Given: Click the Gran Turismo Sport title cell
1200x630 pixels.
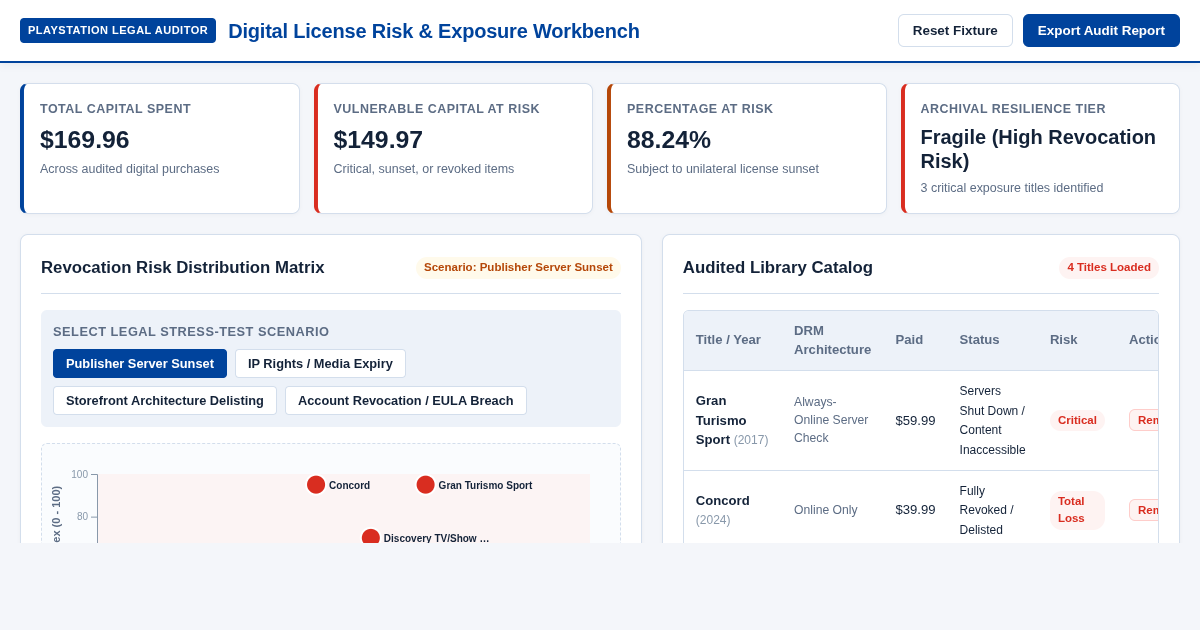Looking at the screenshot, I should click(x=732, y=420).
